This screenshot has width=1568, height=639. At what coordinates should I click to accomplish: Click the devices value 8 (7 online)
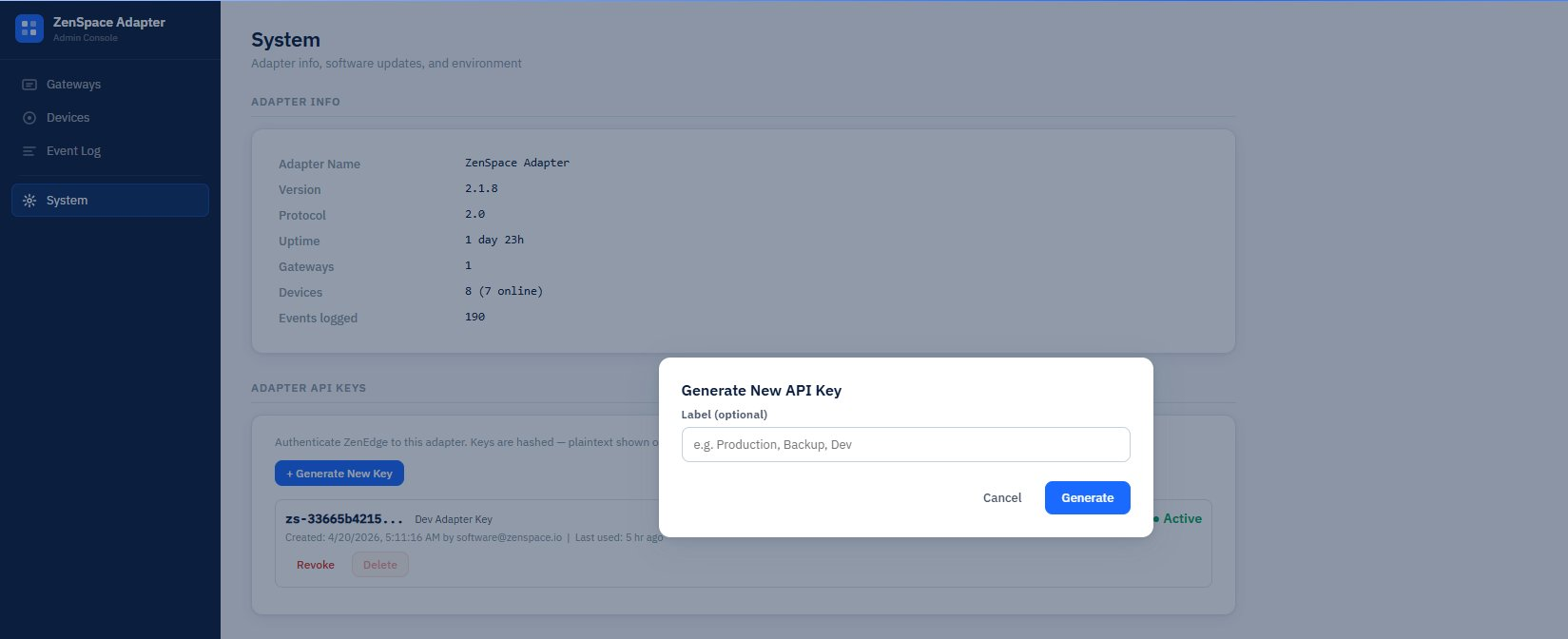click(504, 291)
